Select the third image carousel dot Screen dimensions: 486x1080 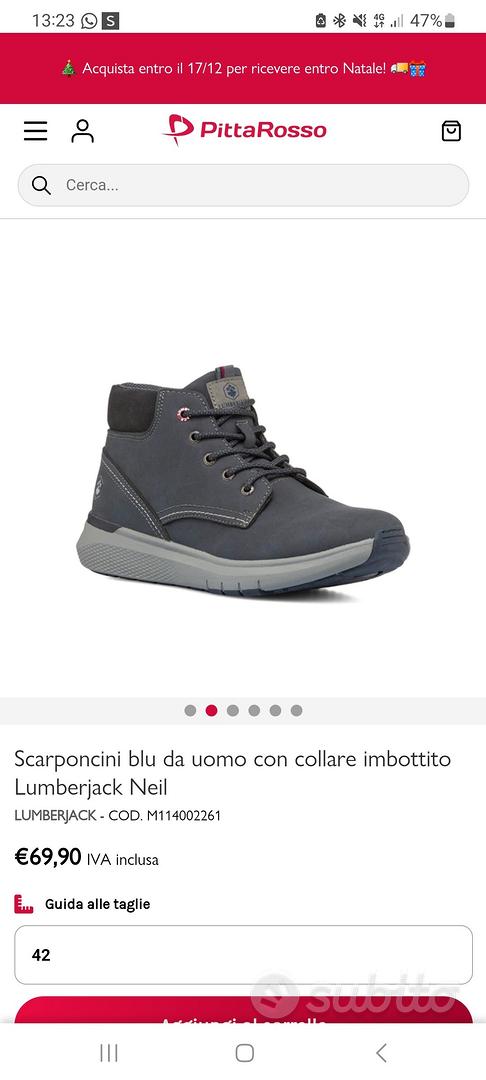click(x=233, y=711)
